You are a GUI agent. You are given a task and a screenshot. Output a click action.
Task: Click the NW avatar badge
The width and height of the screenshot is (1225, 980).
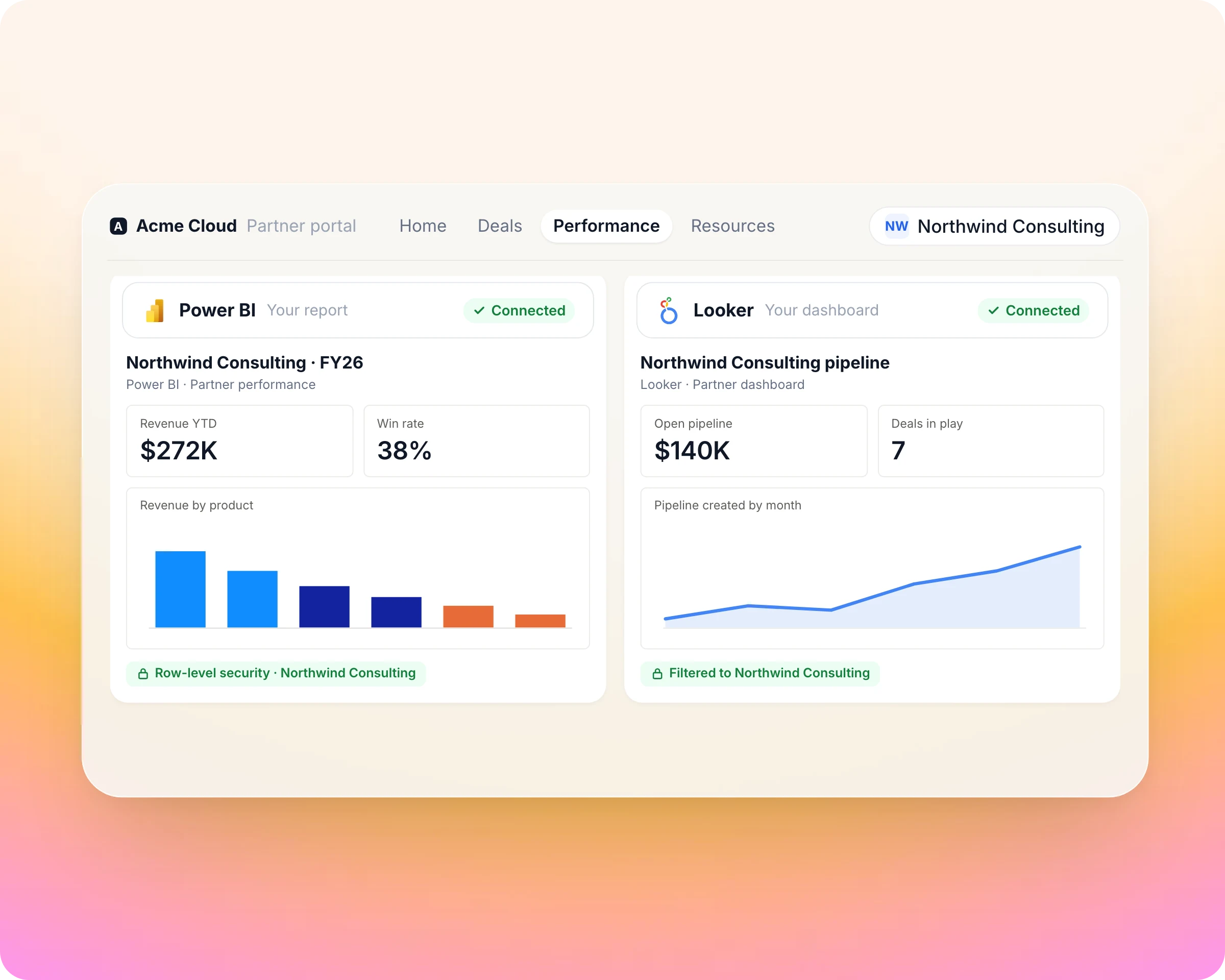click(x=896, y=226)
